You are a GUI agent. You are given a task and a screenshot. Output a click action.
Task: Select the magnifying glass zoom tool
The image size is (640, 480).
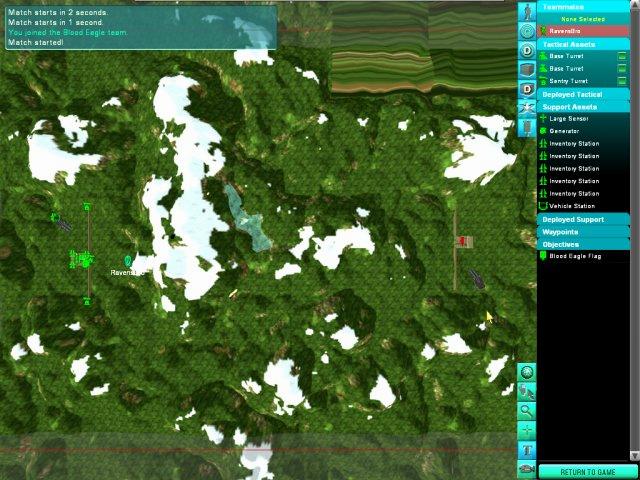pos(527,411)
